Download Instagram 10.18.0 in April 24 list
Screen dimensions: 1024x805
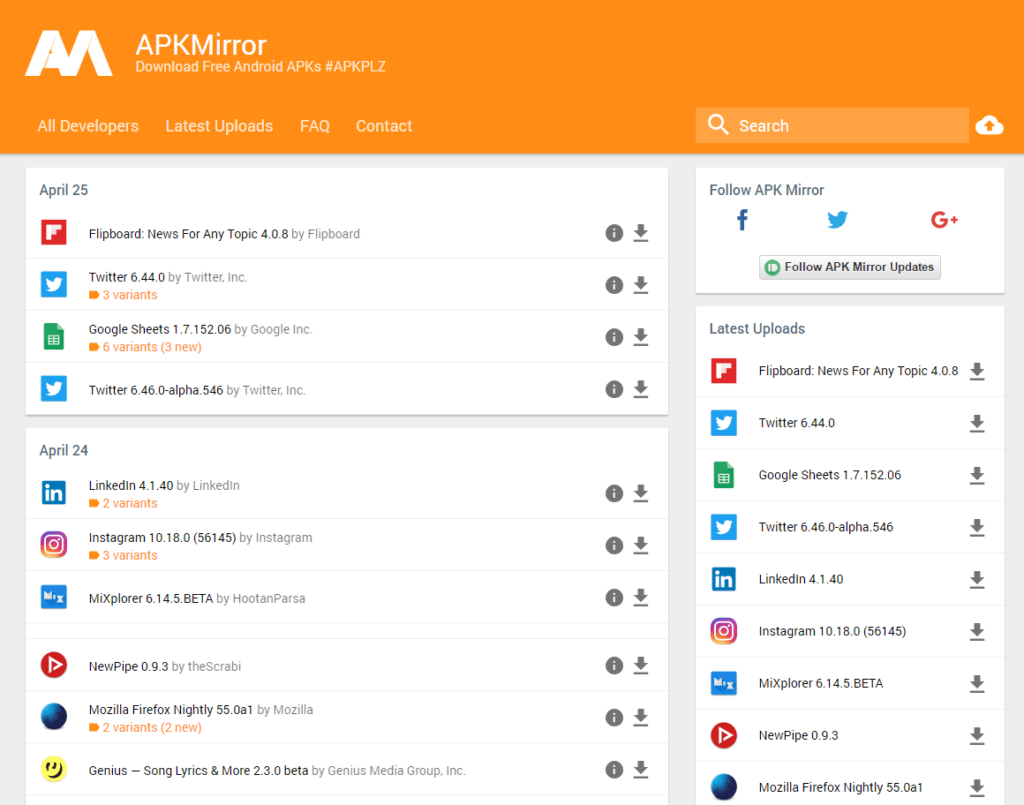pos(641,545)
